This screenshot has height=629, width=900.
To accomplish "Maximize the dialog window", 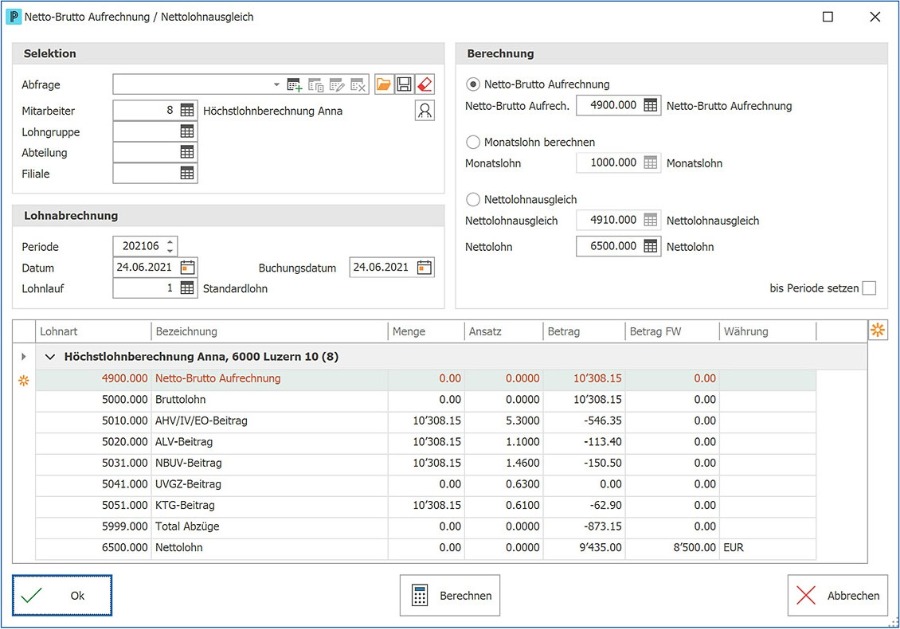I will pos(828,17).
